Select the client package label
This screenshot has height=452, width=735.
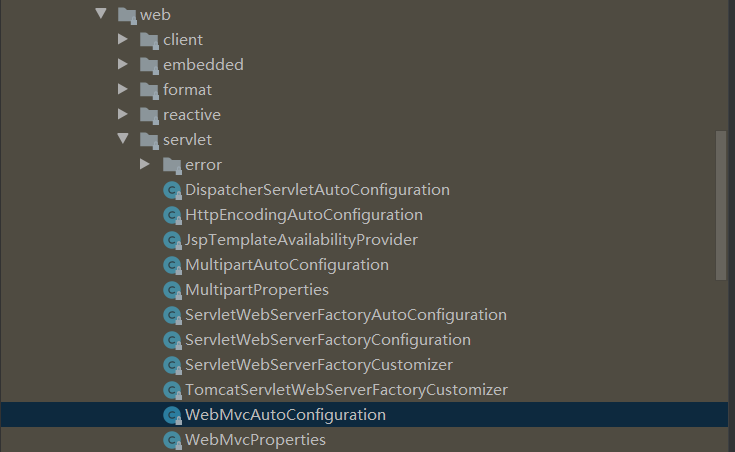183,40
